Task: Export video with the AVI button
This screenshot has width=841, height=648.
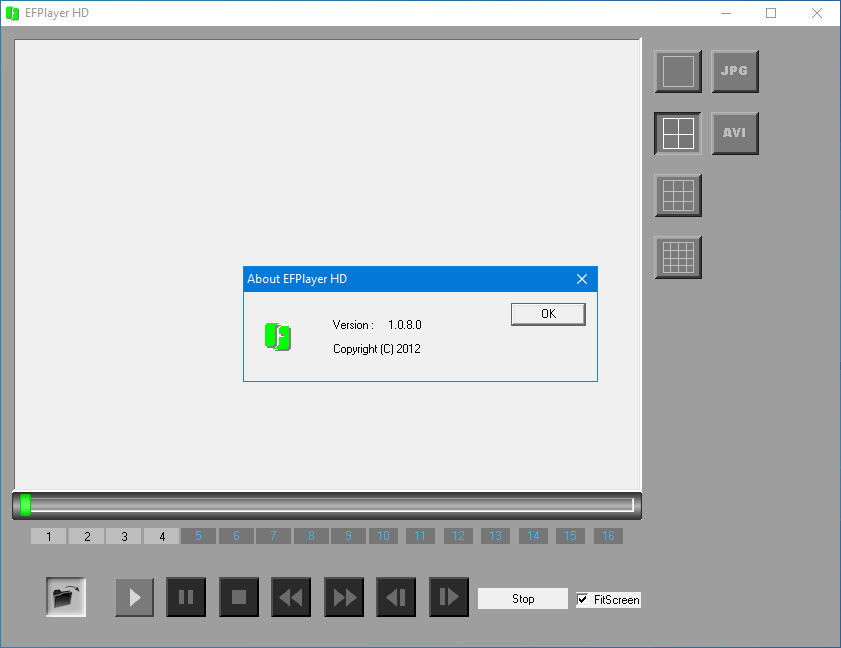Action: 735,134
